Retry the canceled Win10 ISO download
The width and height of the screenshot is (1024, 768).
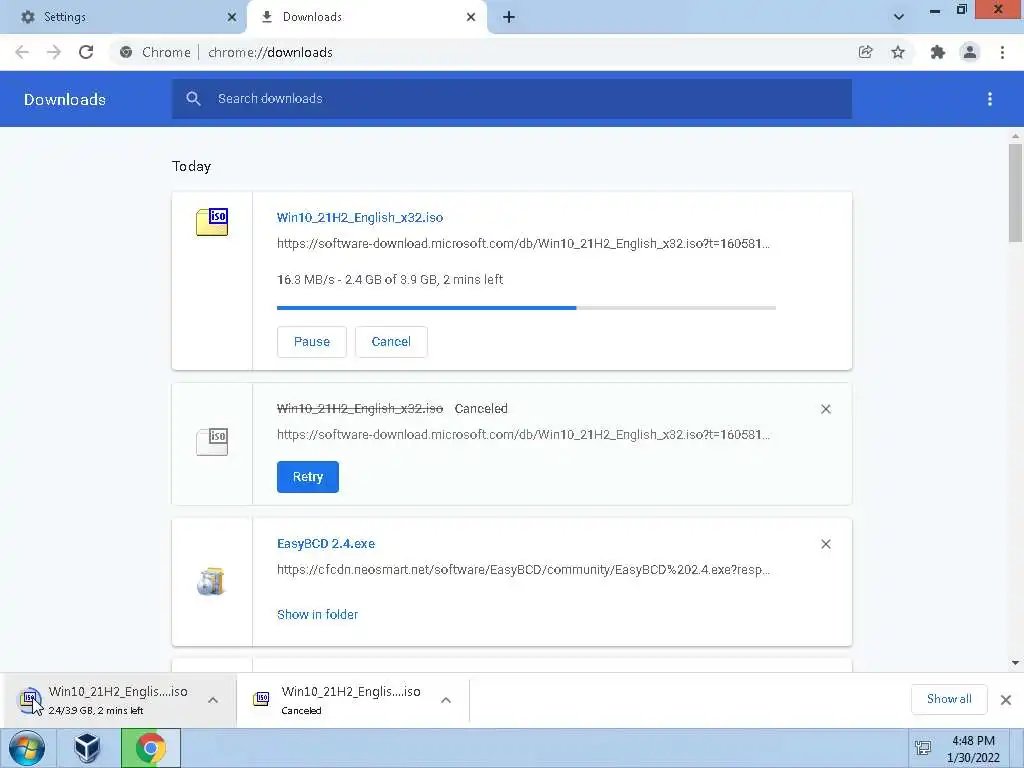tap(308, 477)
